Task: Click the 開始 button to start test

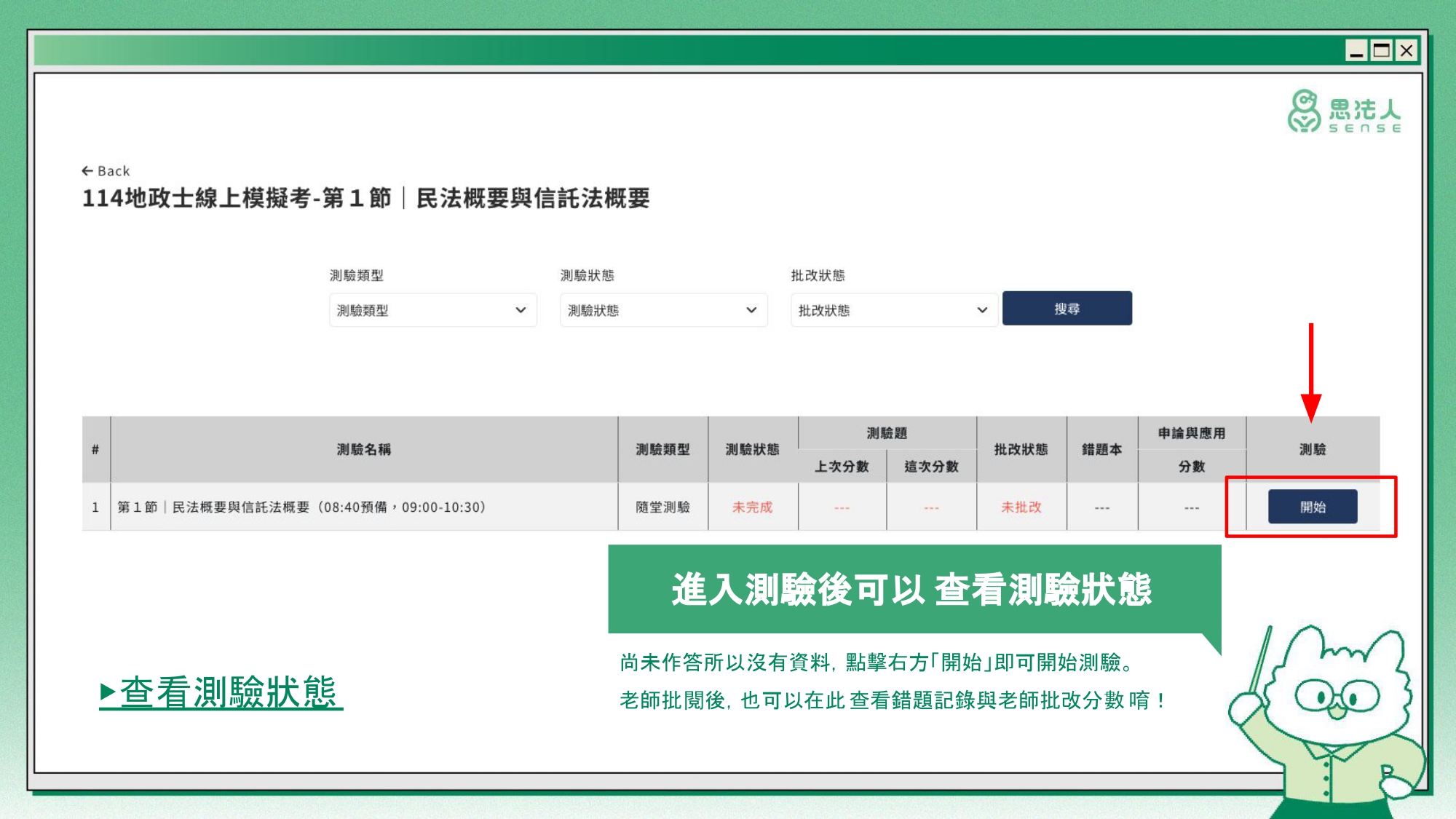Action: click(1312, 507)
